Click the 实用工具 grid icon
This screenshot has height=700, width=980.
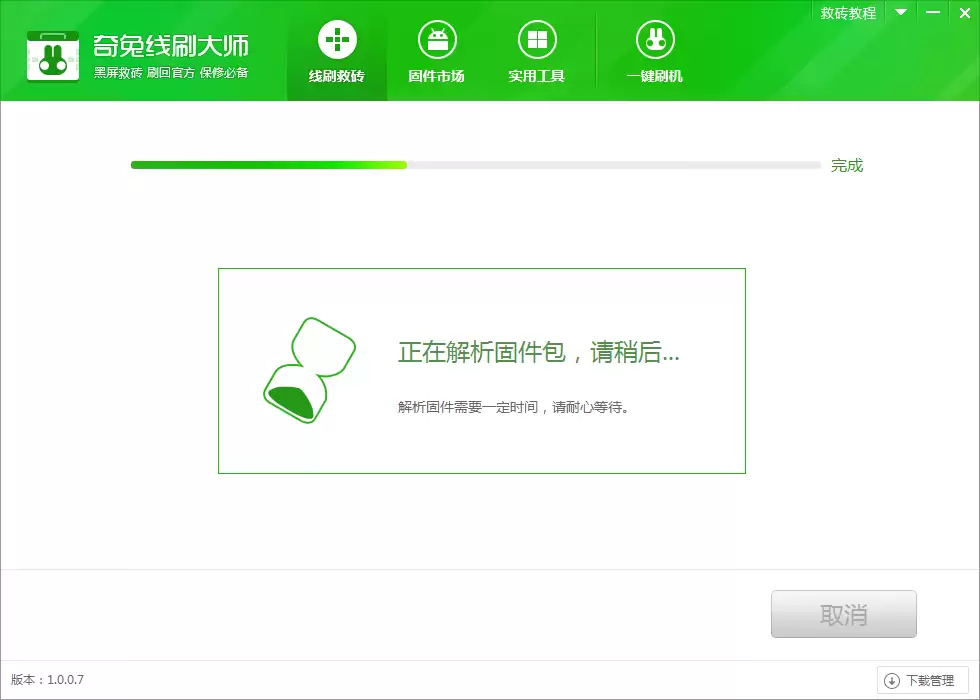(538, 40)
